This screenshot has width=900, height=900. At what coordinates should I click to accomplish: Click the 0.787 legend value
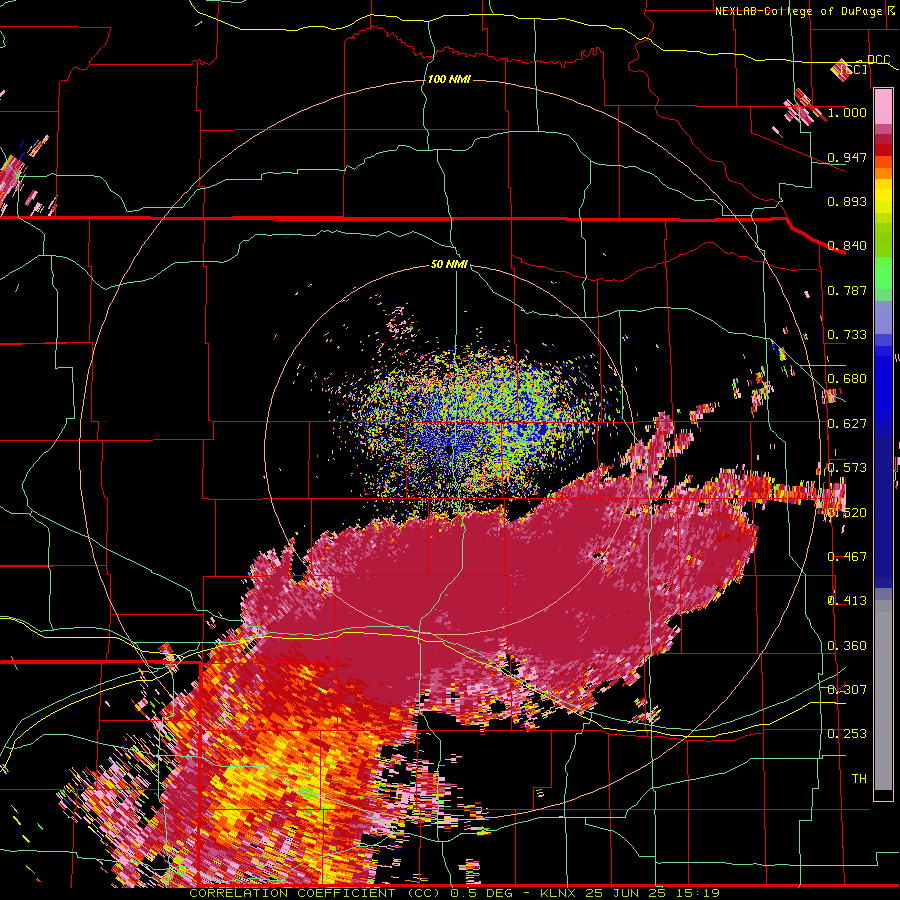[847, 290]
